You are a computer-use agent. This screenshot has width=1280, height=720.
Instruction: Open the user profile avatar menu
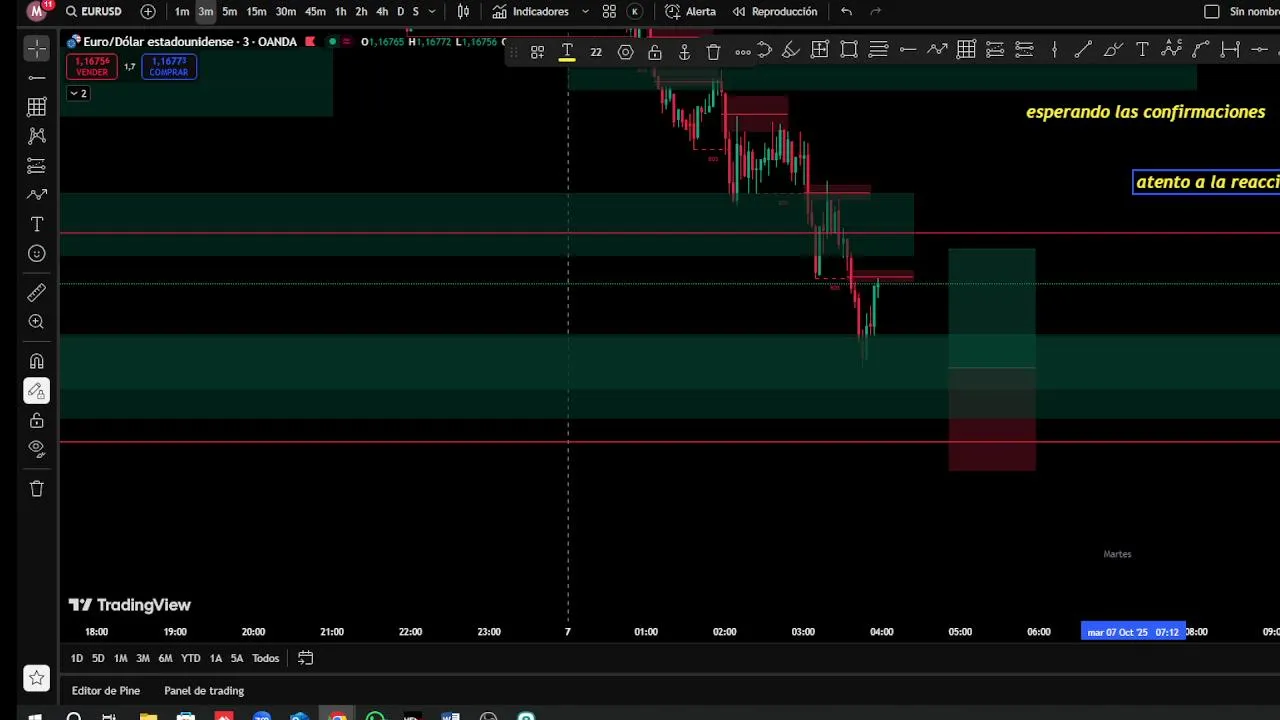38,11
